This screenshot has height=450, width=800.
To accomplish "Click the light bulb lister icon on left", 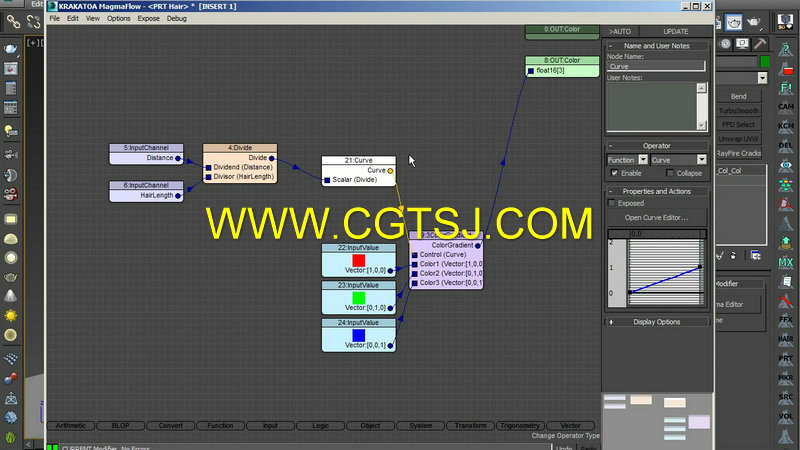I will coord(10,131).
